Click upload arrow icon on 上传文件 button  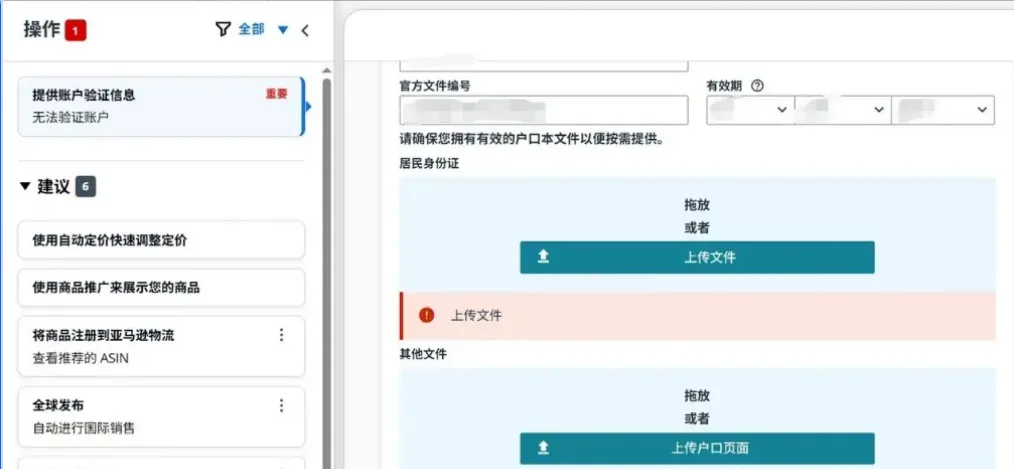click(x=543, y=257)
